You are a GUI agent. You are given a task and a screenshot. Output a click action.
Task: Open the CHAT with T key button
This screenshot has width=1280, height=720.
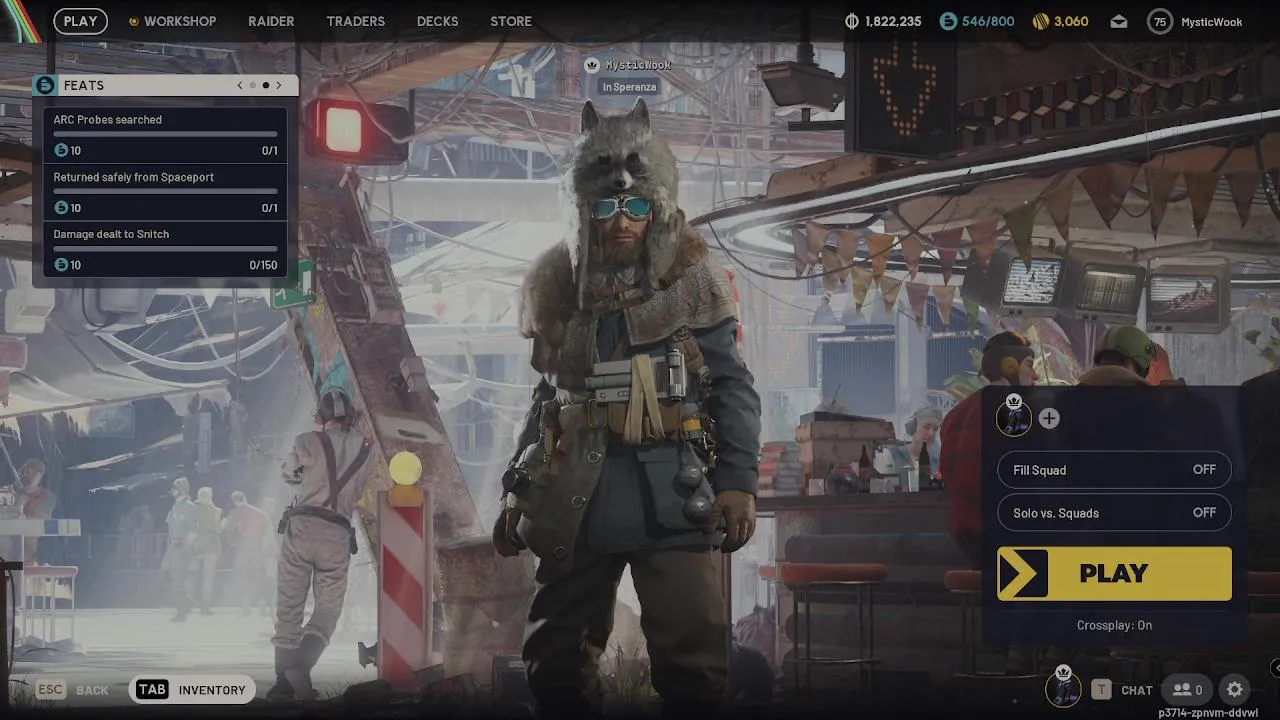[x=1122, y=690]
